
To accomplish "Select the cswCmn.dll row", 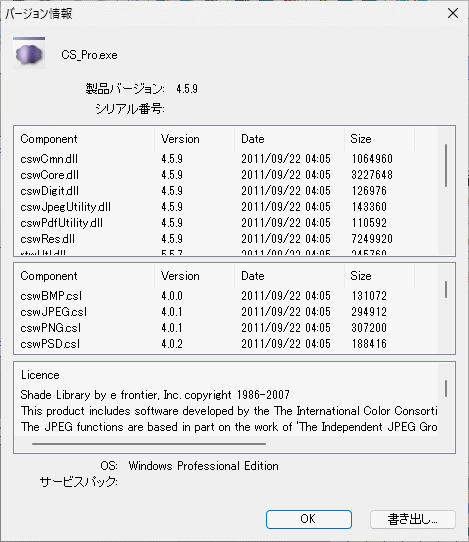I will click(226, 159).
